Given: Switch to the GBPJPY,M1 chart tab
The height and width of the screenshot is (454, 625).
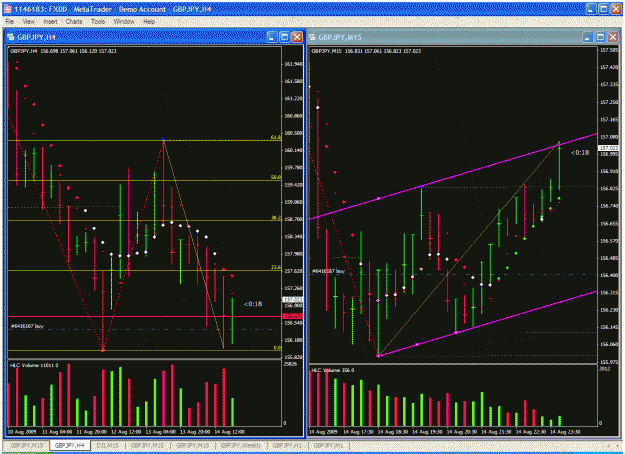Looking at the screenshot, I should [328, 445].
